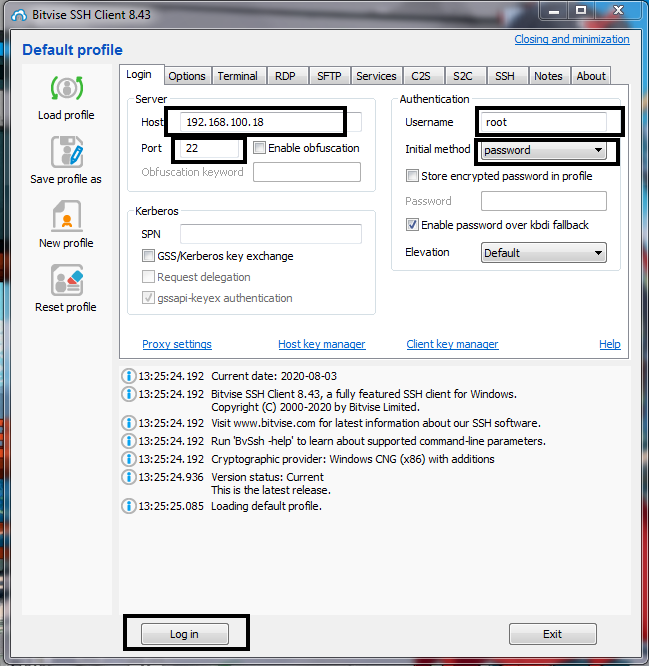Click the Obfuscation keyword field
The height and width of the screenshot is (666, 649).
click(x=307, y=172)
